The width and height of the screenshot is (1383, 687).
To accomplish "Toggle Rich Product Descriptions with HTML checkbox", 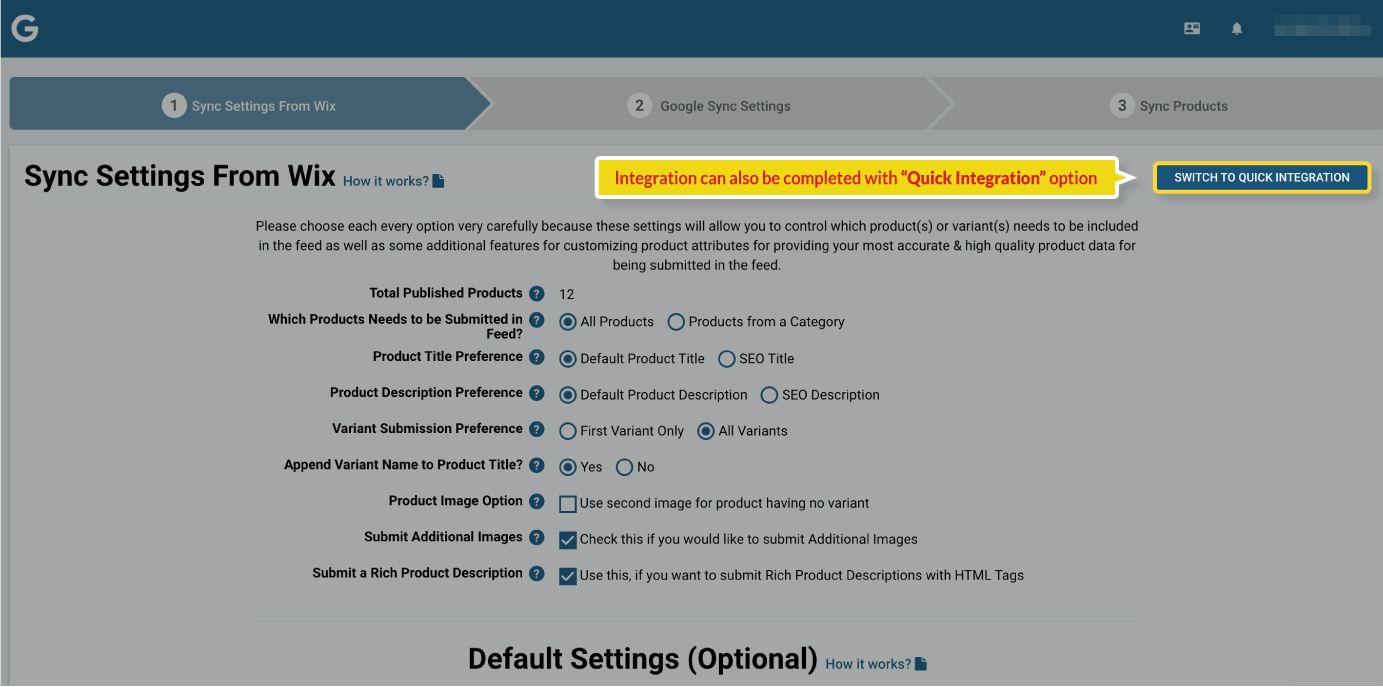I will coord(568,576).
